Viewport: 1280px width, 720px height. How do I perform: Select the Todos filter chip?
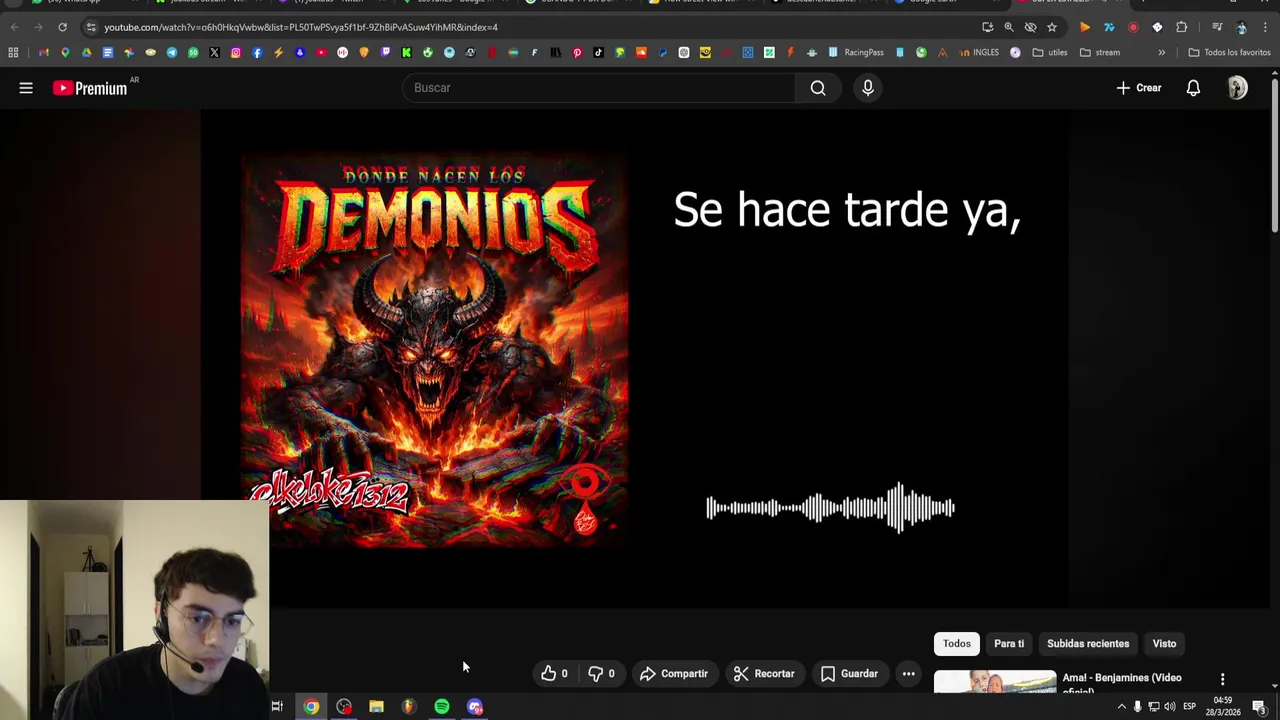957,644
